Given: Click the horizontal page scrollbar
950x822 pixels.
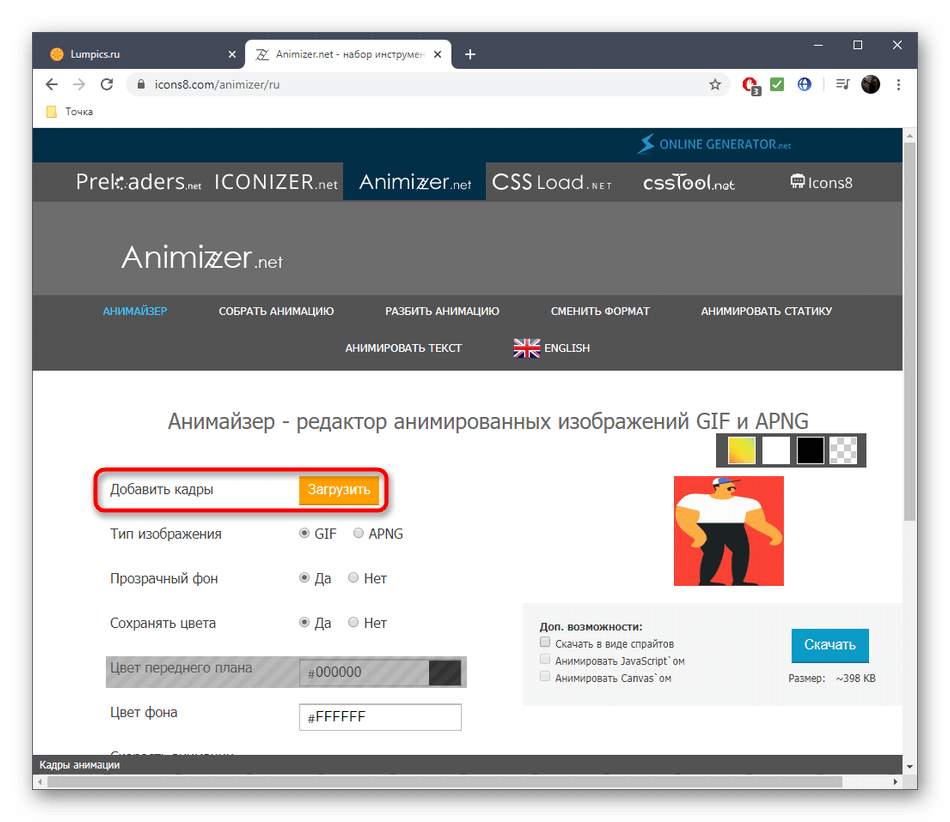Looking at the screenshot, I should point(445,782).
